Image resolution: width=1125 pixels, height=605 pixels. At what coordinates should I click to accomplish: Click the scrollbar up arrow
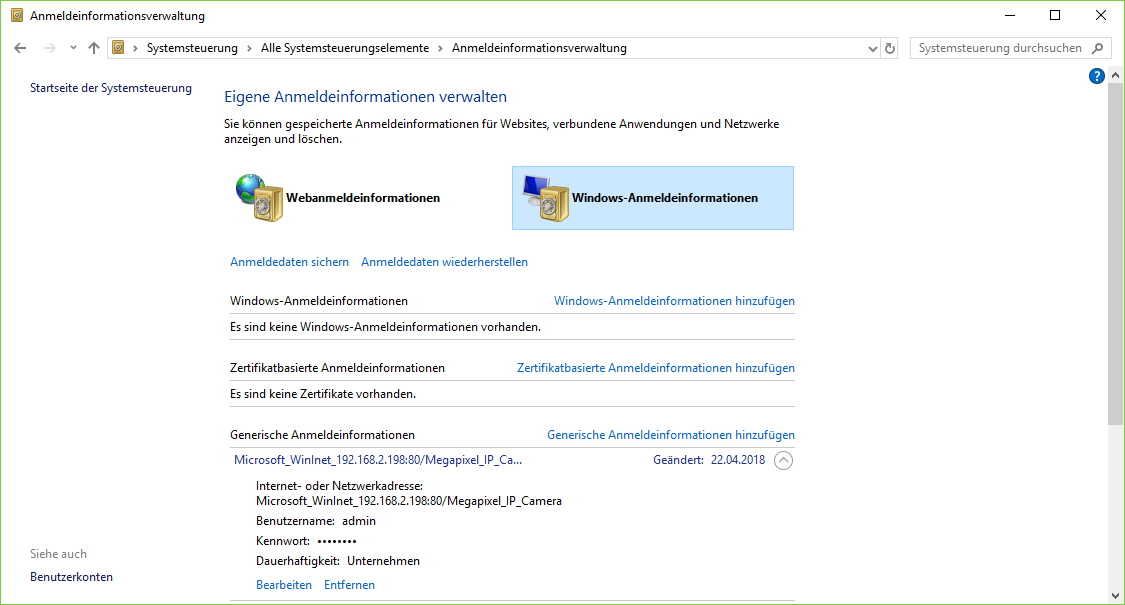[x=1115, y=75]
